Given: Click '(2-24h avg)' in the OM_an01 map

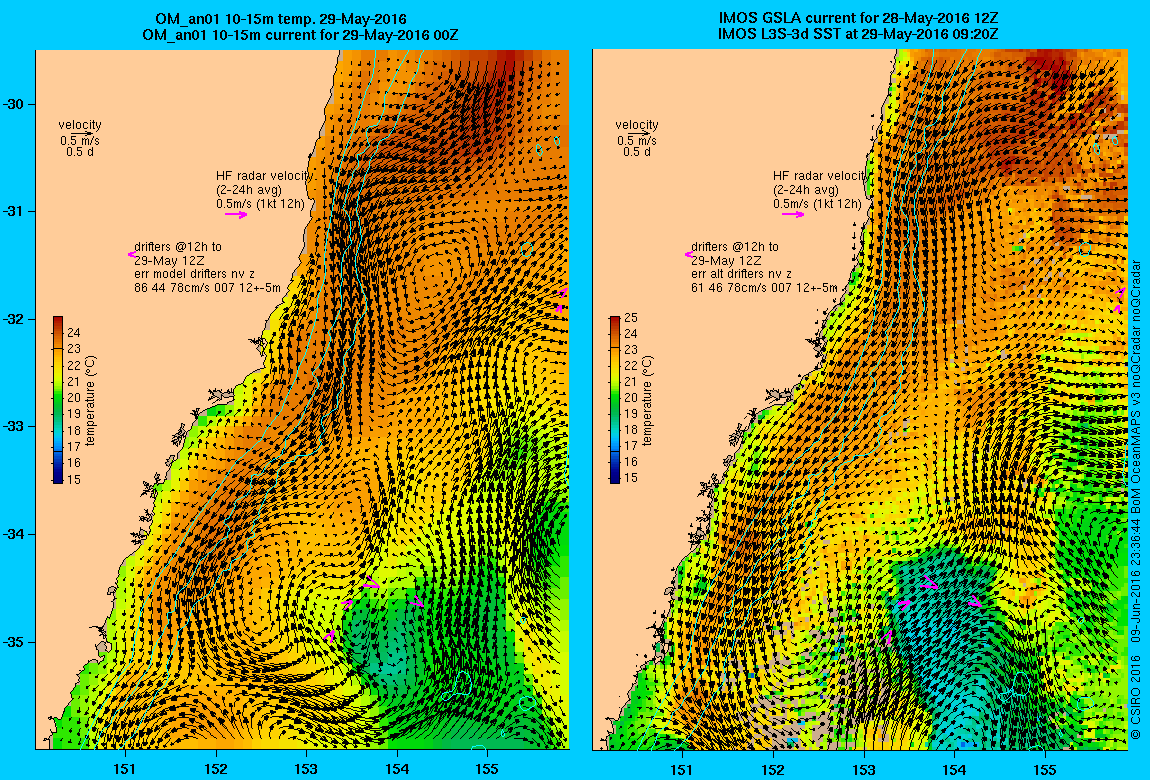Looking at the screenshot, I should coord(249,190).
